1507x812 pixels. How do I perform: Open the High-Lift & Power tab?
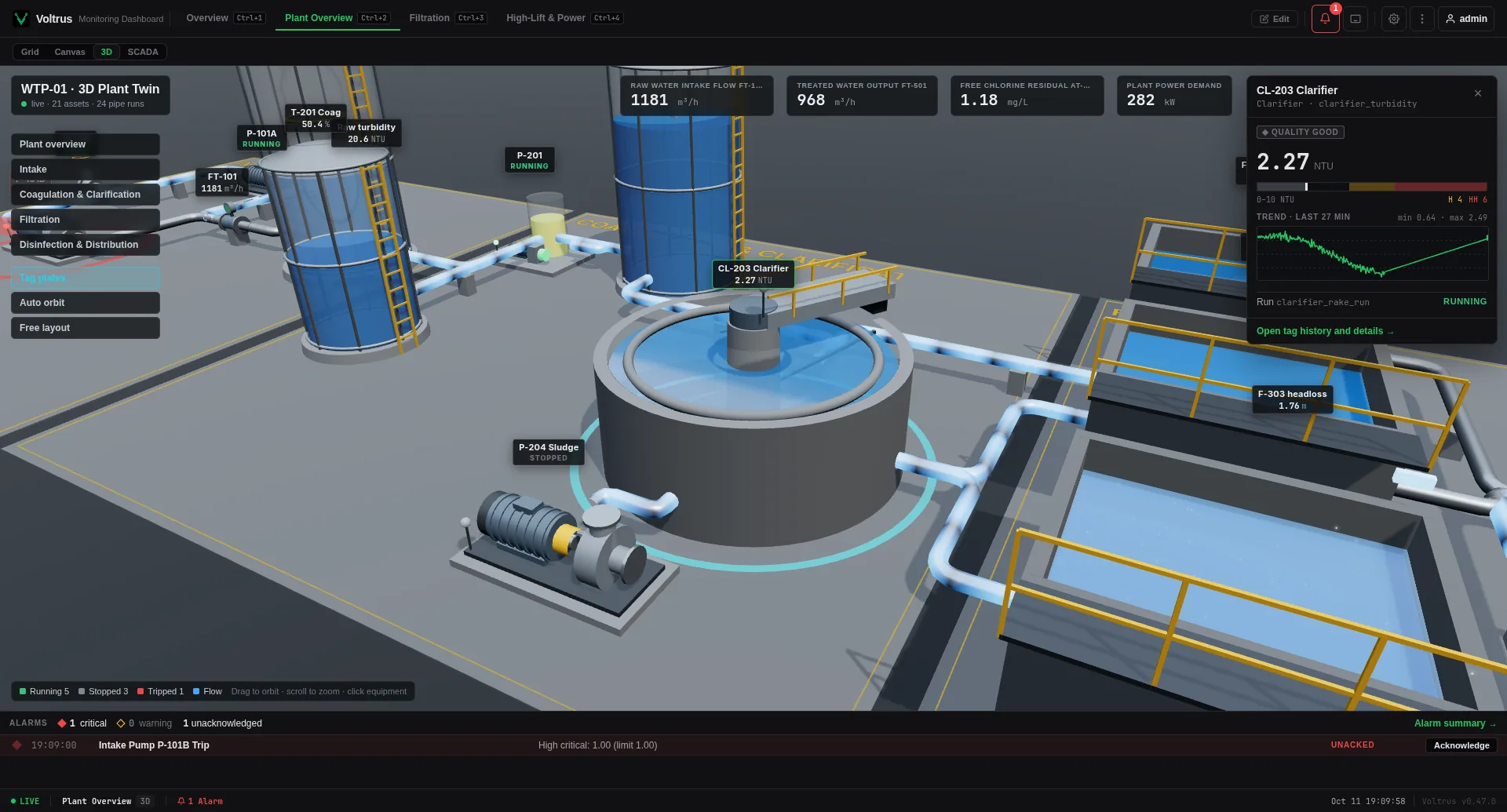564,18
